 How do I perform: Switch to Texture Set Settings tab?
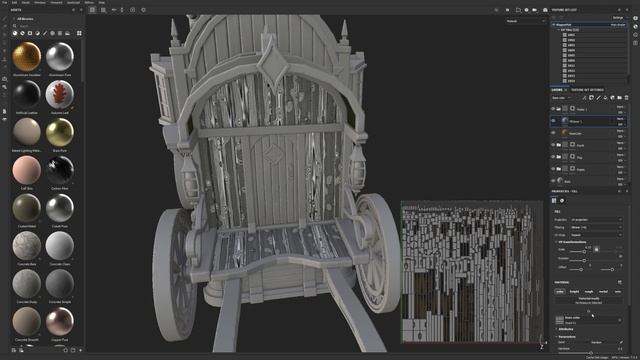[587, 90]
